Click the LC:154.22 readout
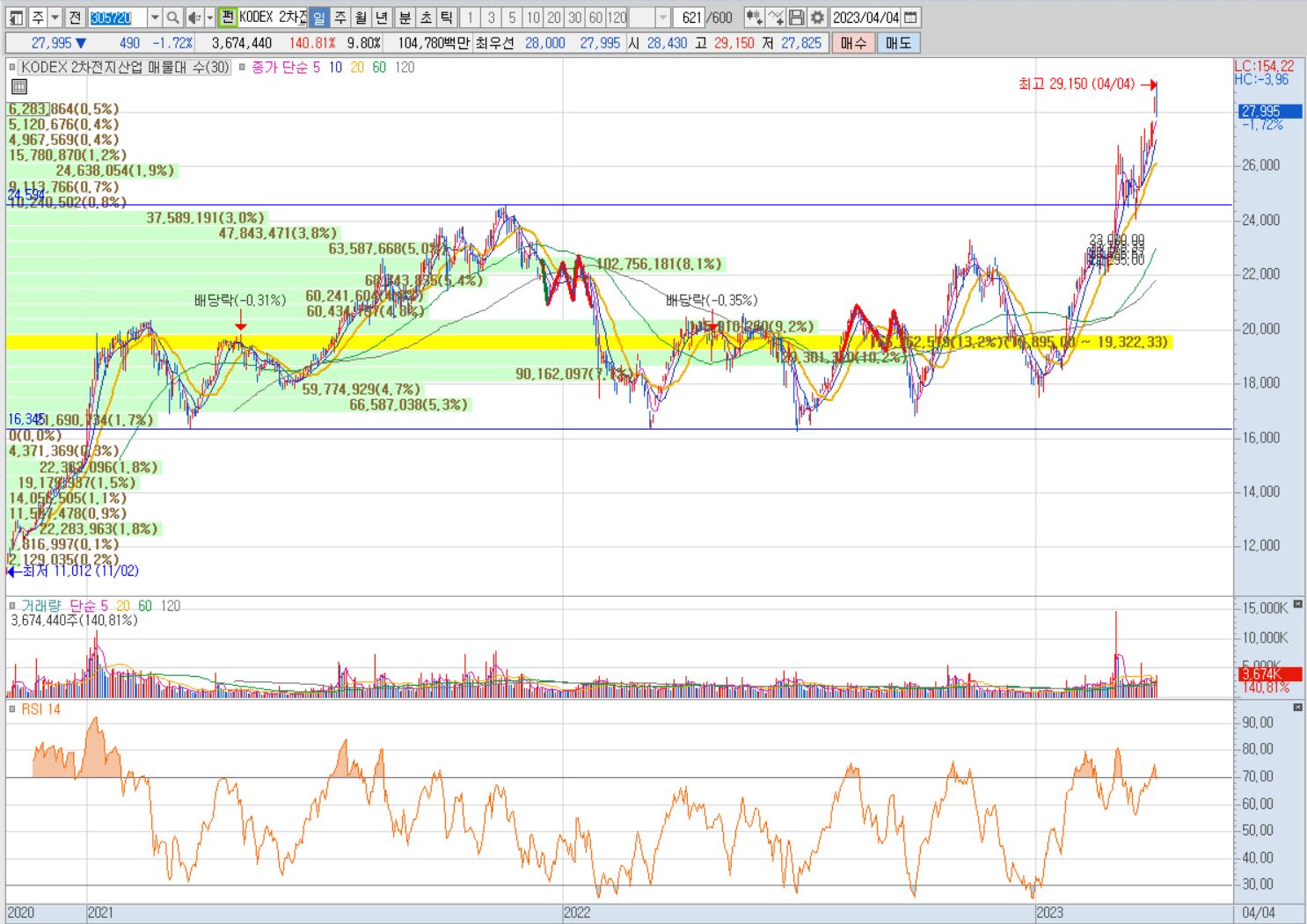 click(x=1264, y=66)
